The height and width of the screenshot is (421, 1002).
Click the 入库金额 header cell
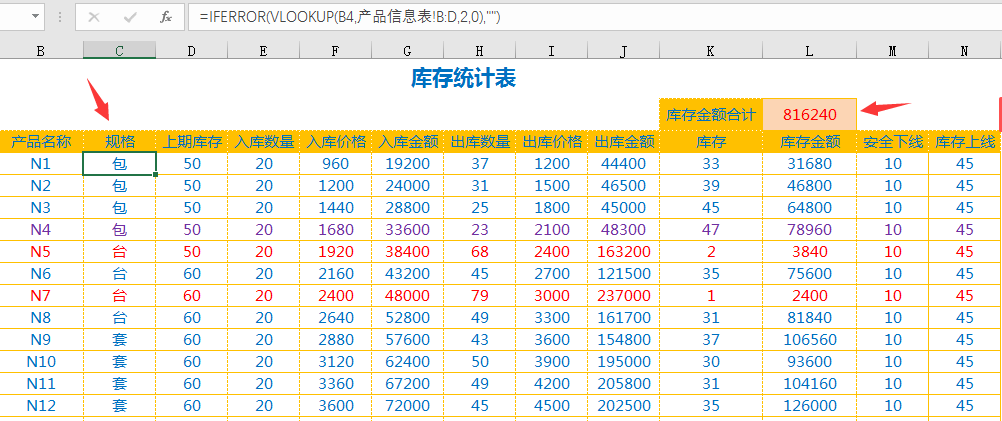click(x=407, y=141)
